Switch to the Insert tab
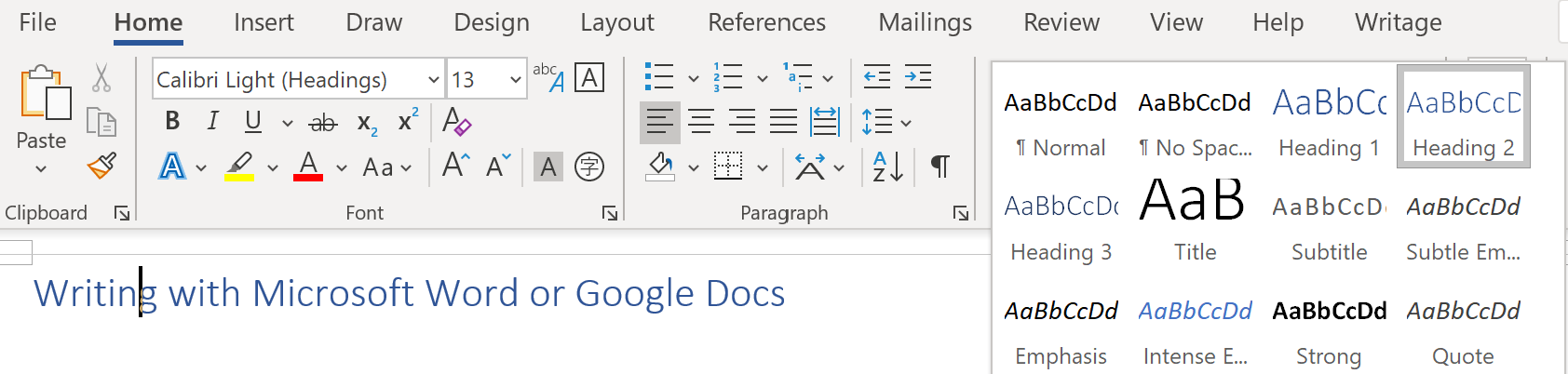The image size is (1568, 374). tap(264, 22)
